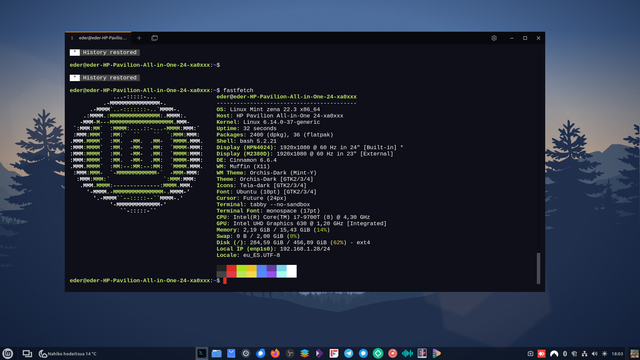Image resolution: width=640 pixels, height=360 pixels.
Task: Click the terminal vertical scrollbar thumb
Action: (538, 268)
